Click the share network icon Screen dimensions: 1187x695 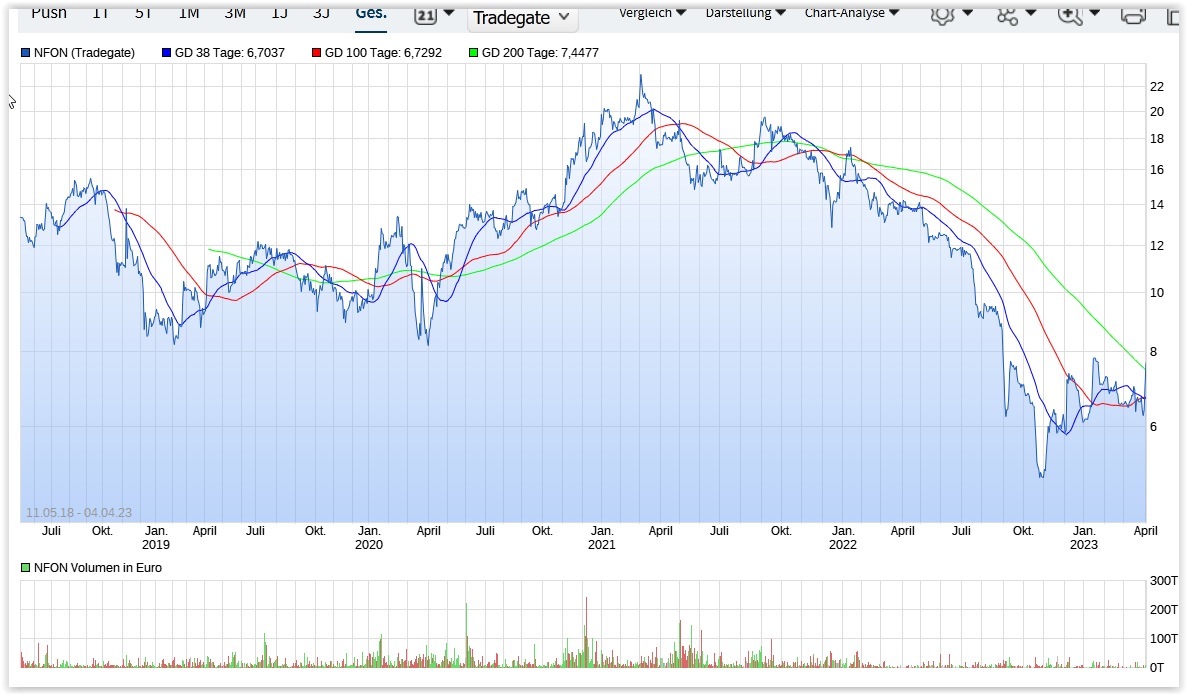tap(1006, 14)
